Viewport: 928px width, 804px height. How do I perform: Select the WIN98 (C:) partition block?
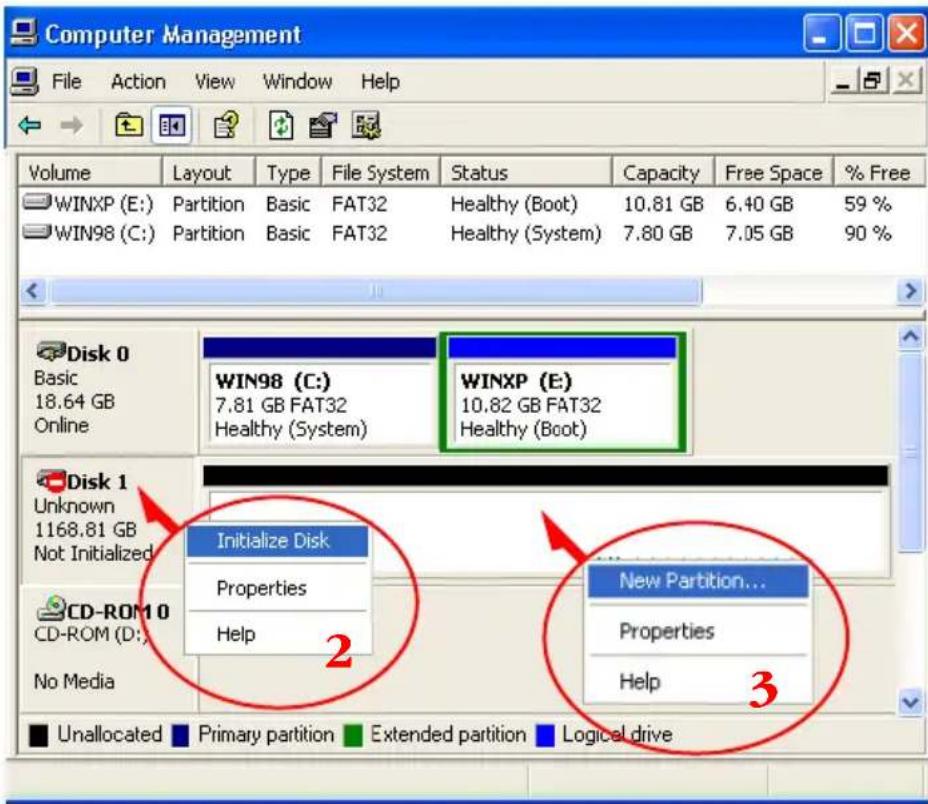[x=320, y=391]
